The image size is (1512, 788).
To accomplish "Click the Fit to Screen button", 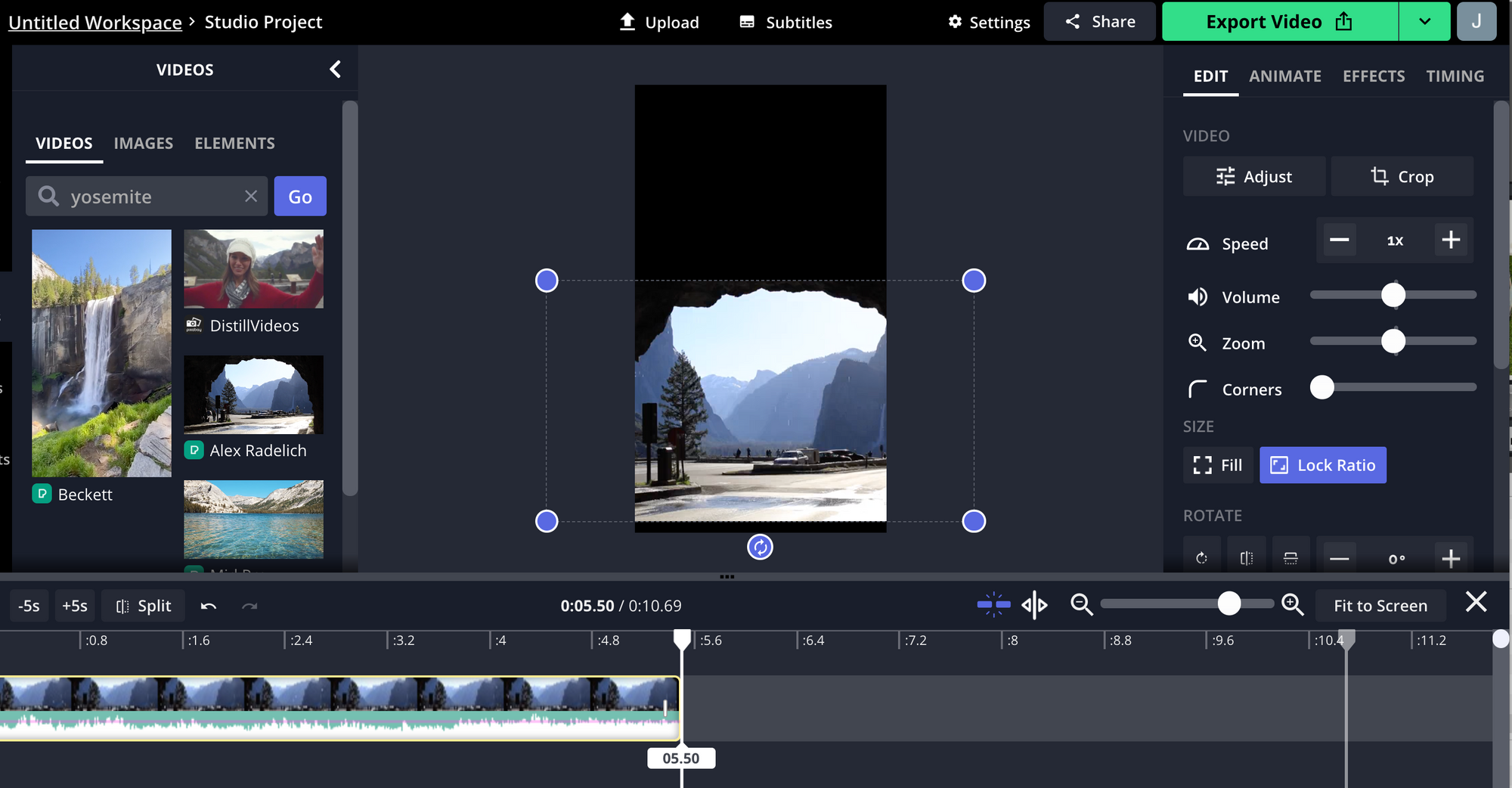I will point(1380,606).
